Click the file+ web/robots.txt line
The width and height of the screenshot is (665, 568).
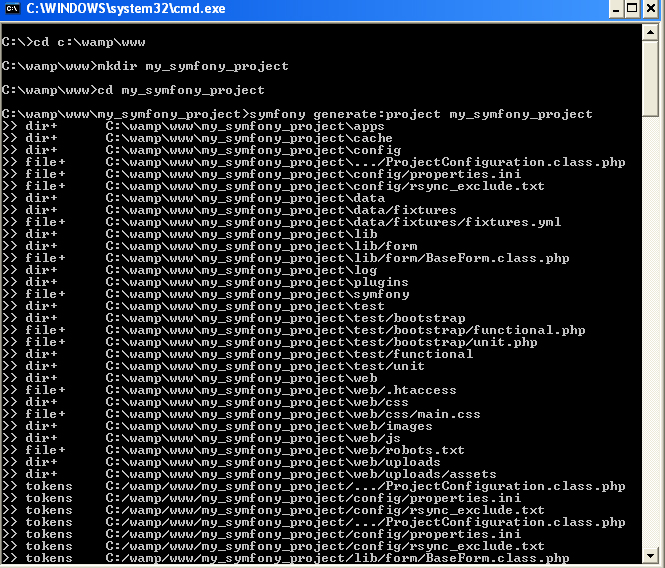pos(233,450)
